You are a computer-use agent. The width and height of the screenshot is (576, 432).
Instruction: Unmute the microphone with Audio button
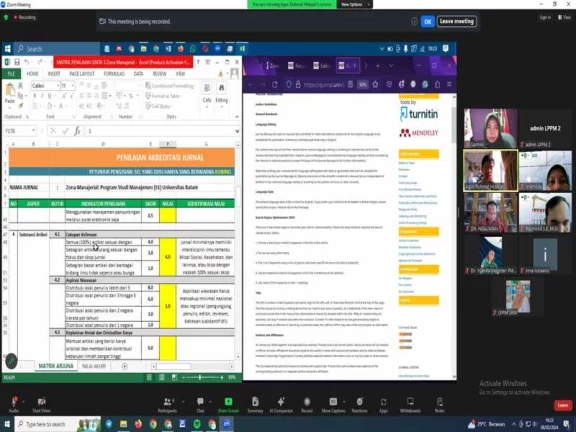pyautogui.click(x=14, y=404)
